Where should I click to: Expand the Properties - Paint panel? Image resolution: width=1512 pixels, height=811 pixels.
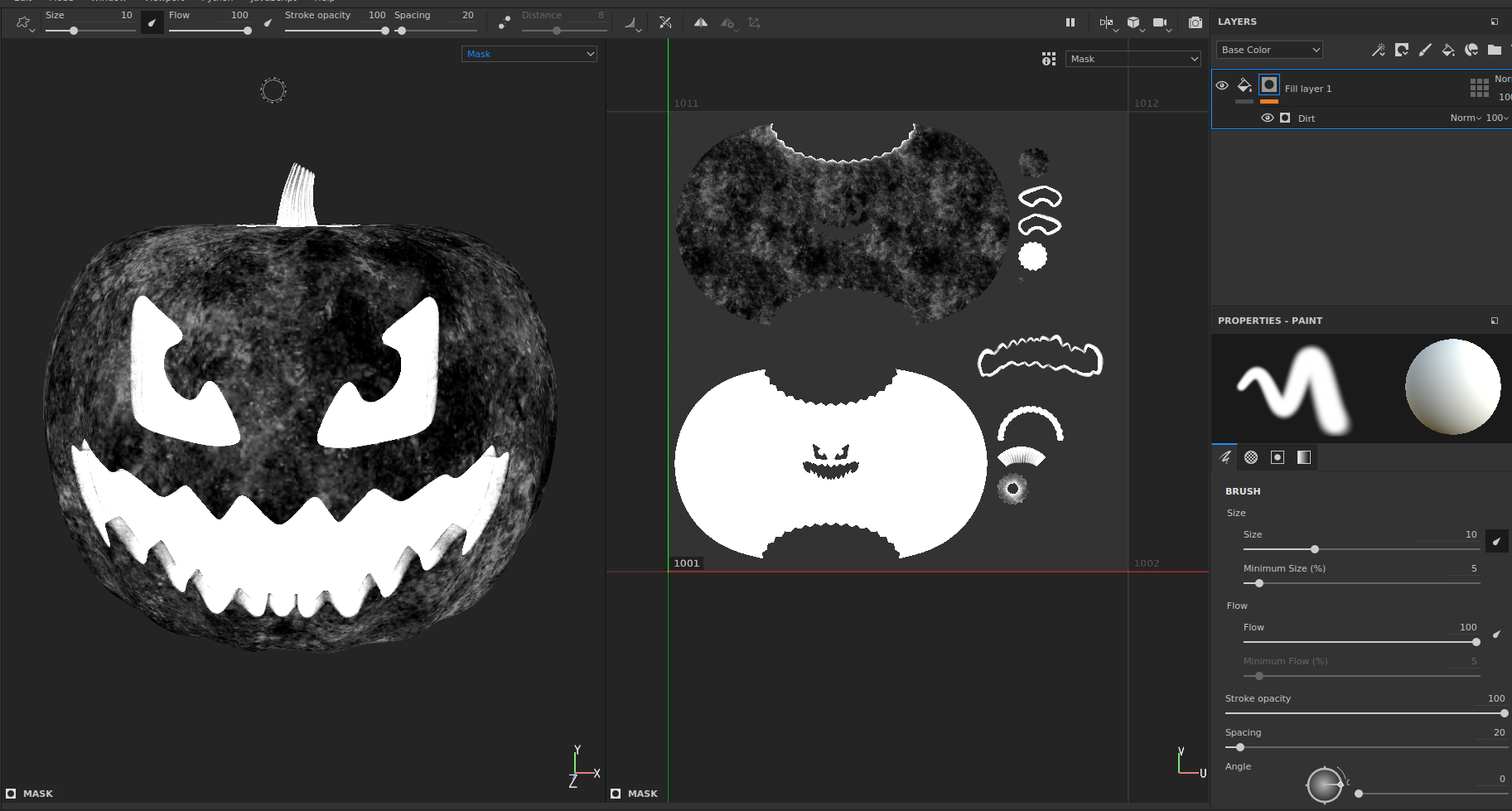1494,320
